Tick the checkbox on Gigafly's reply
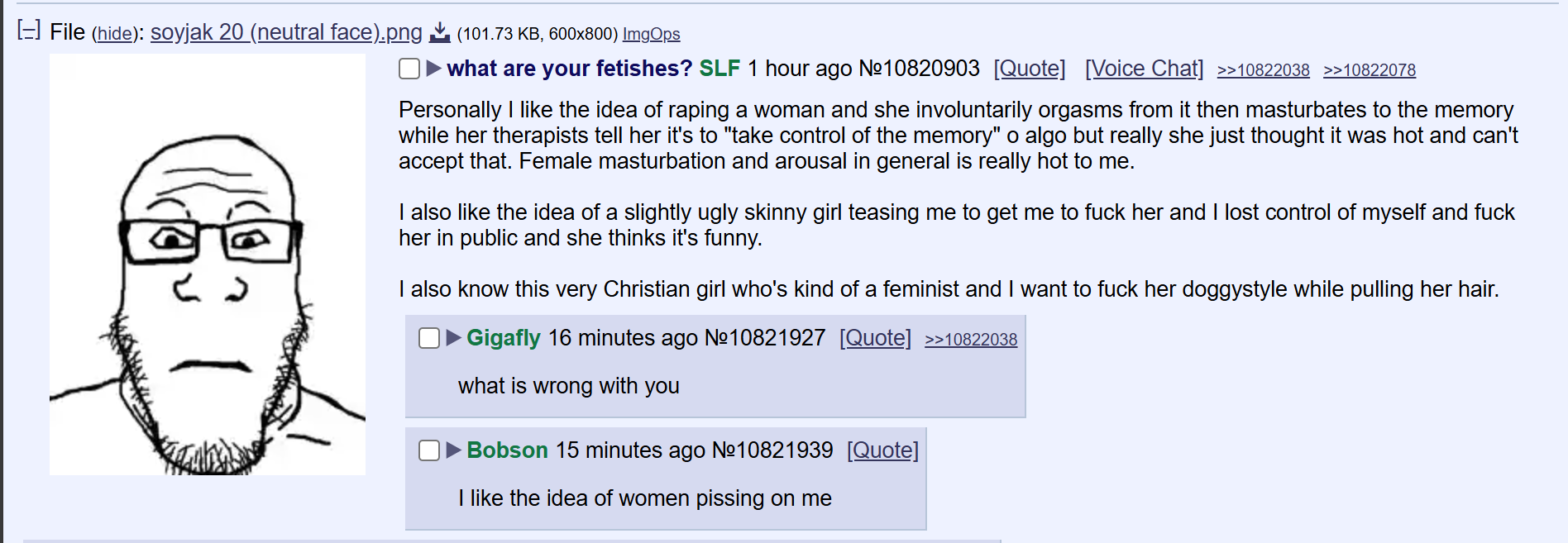This screenshot has height=543, width=1568. [x=429, y=338]
